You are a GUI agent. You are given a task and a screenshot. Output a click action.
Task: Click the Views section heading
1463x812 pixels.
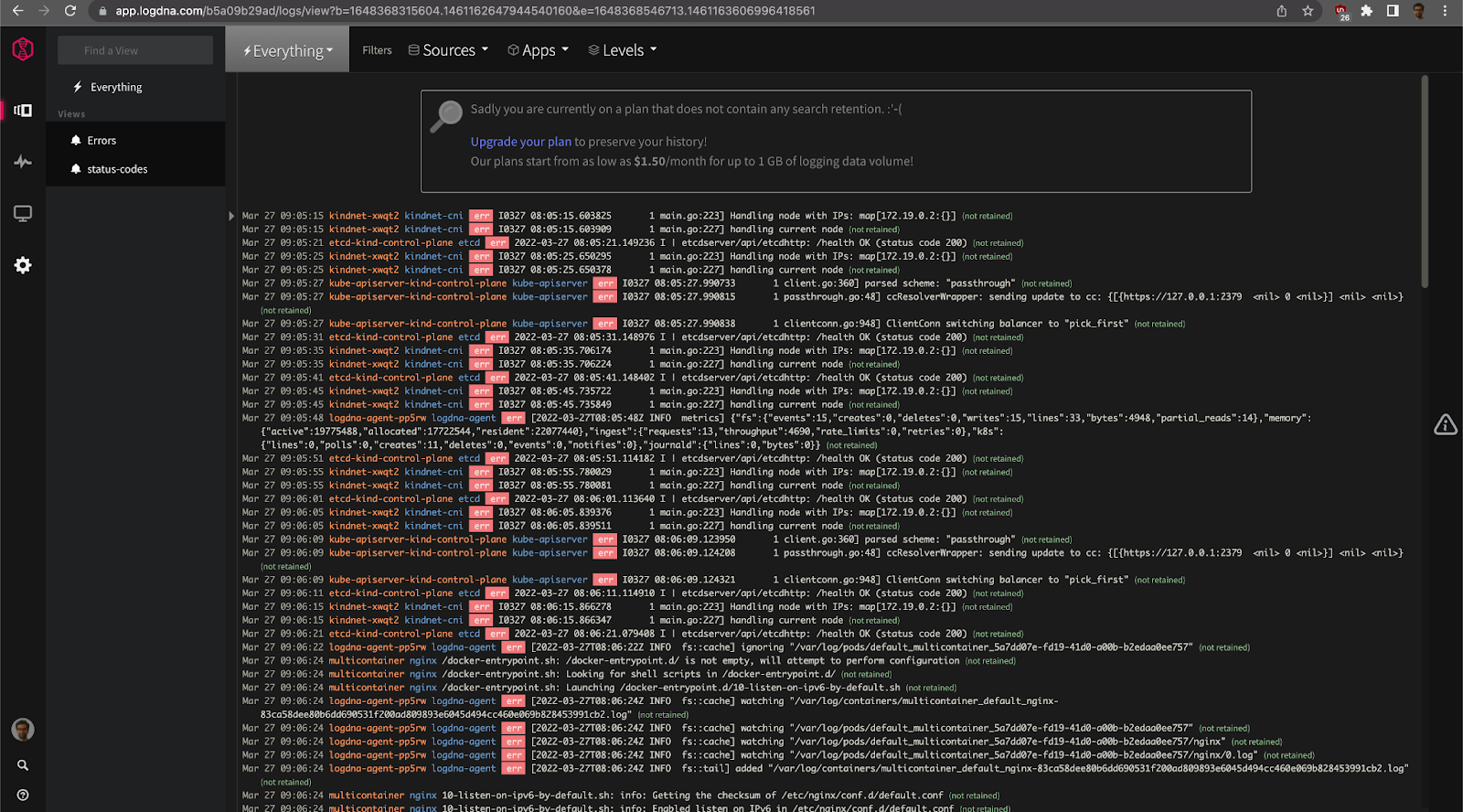click(71, 114)
